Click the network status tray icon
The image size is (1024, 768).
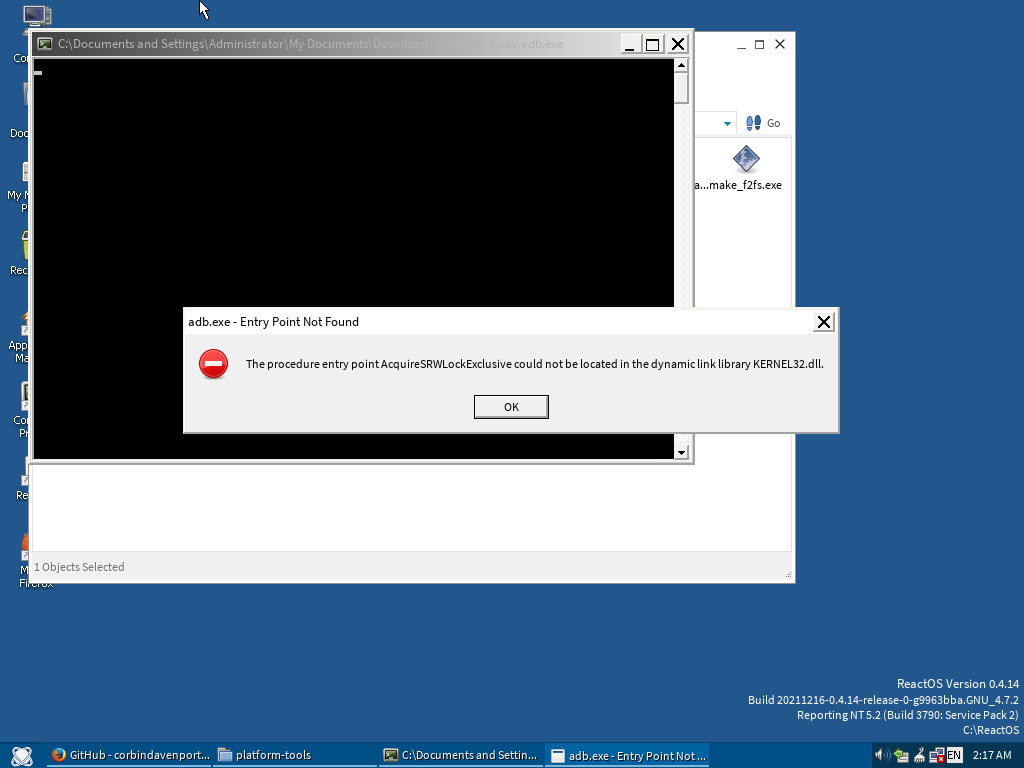937,754
